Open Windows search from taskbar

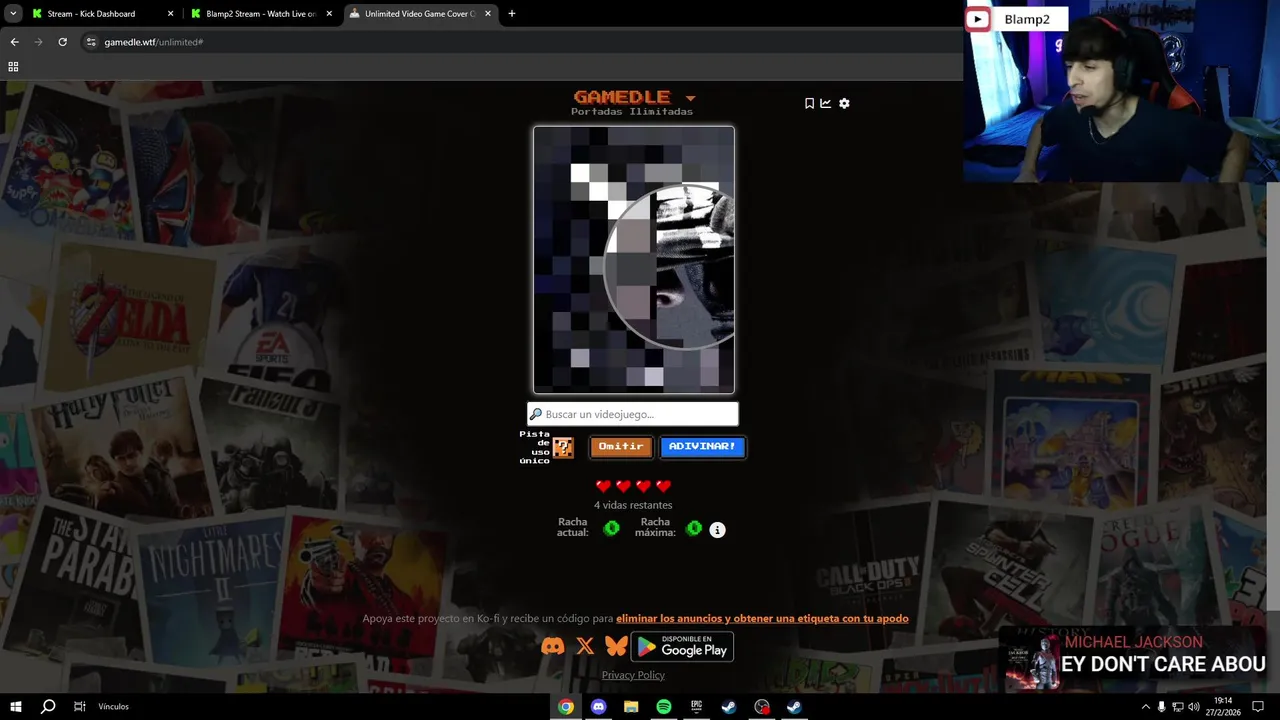pos(48,707)
